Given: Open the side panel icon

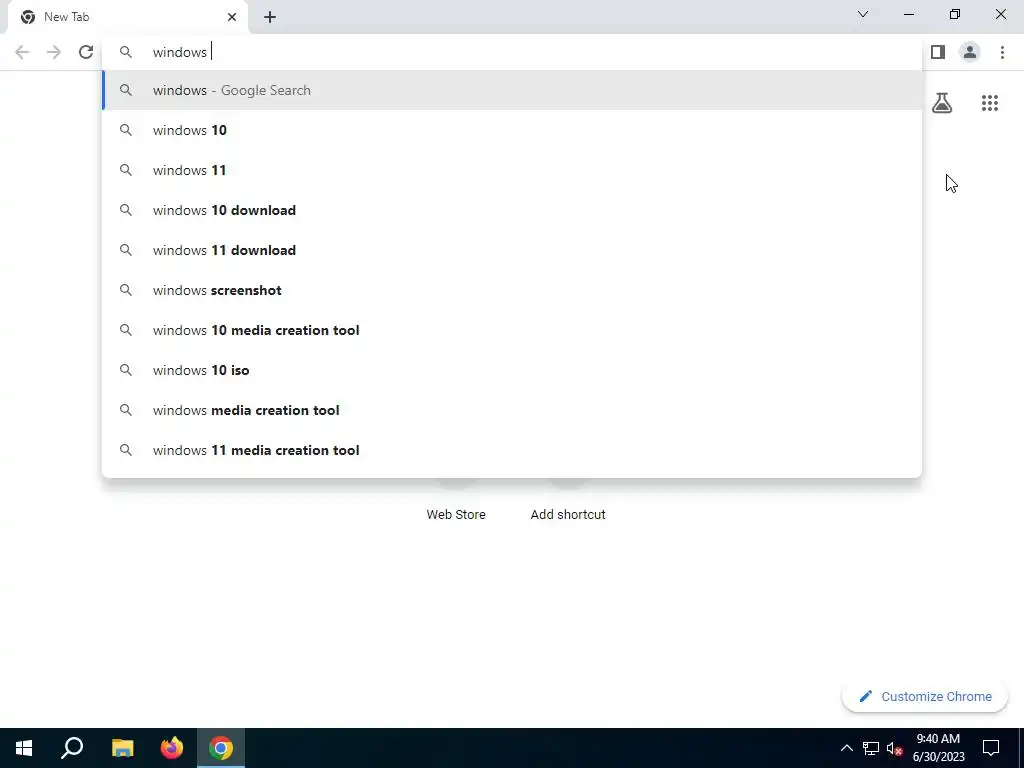Looking at the screenshot, I should click(938, 52).
